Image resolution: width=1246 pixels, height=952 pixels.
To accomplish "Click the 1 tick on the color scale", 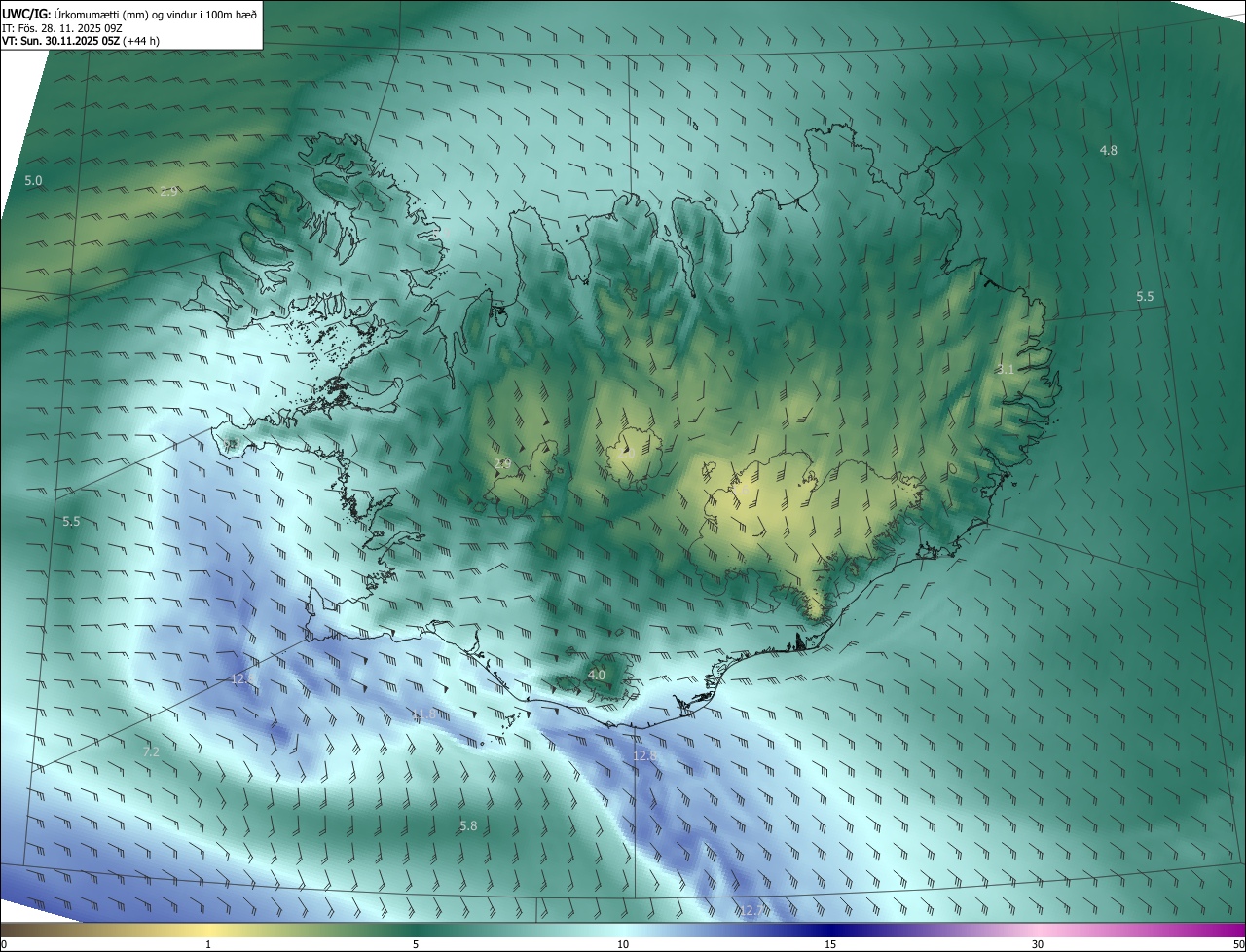I will point(208,945).
